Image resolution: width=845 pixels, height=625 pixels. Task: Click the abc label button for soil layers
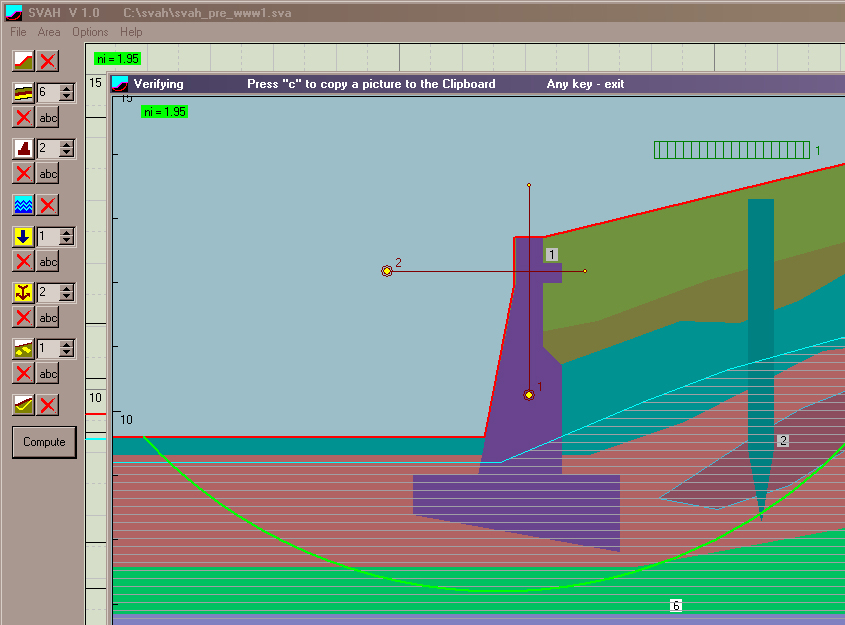48,117
